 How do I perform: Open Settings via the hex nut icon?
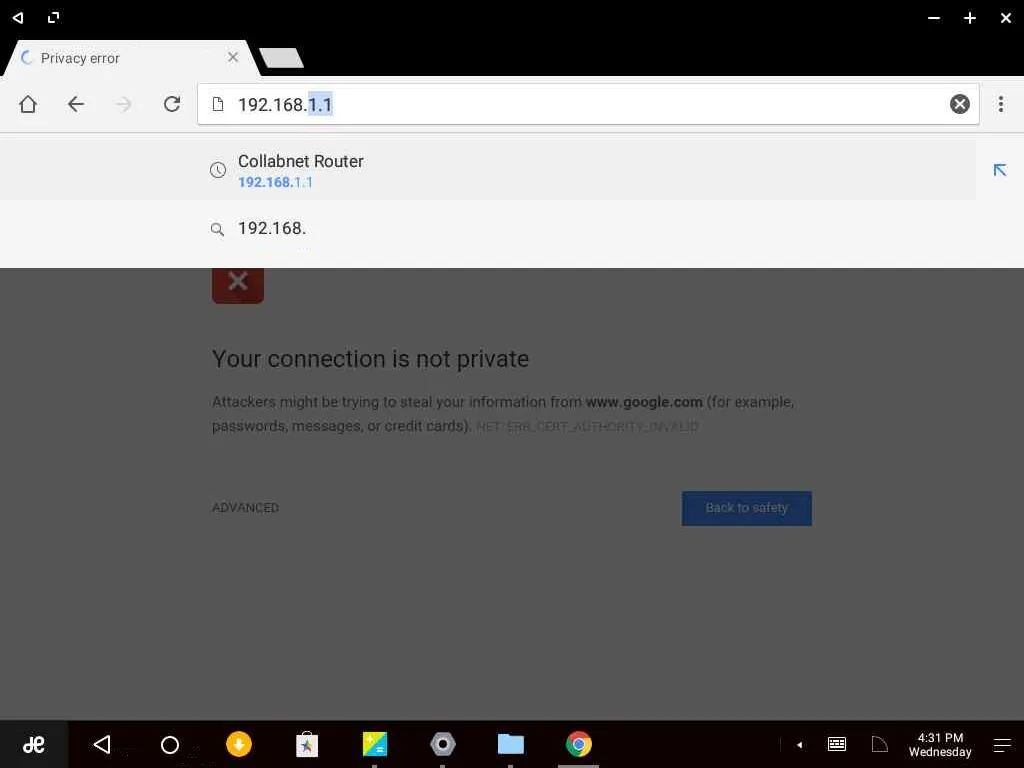[x=443, y=744]
